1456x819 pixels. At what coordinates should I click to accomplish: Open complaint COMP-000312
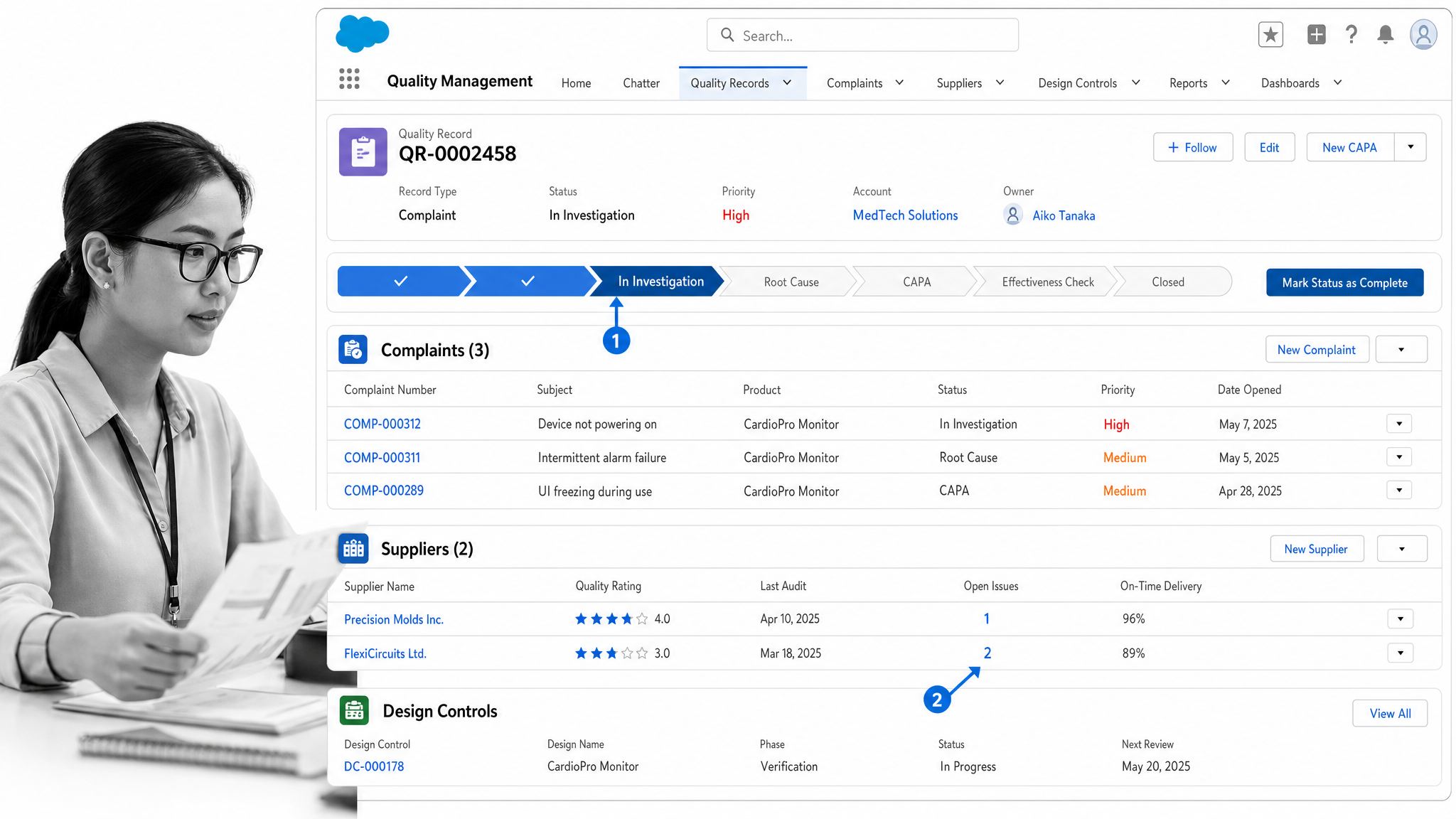tap(382, 424)
